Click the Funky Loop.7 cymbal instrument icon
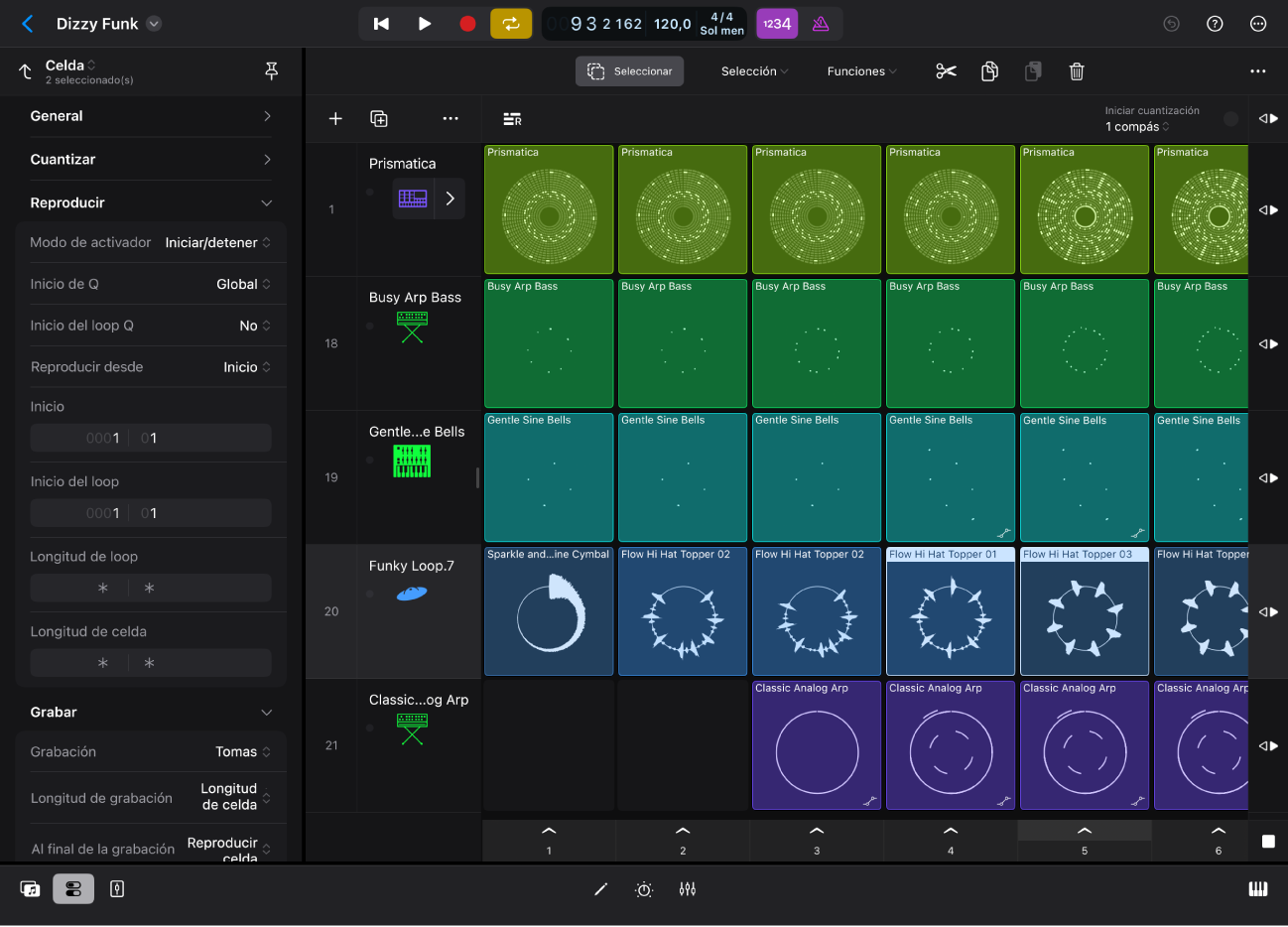The height and width of the screenshot is (927, 1288). [x=412, y=594]
